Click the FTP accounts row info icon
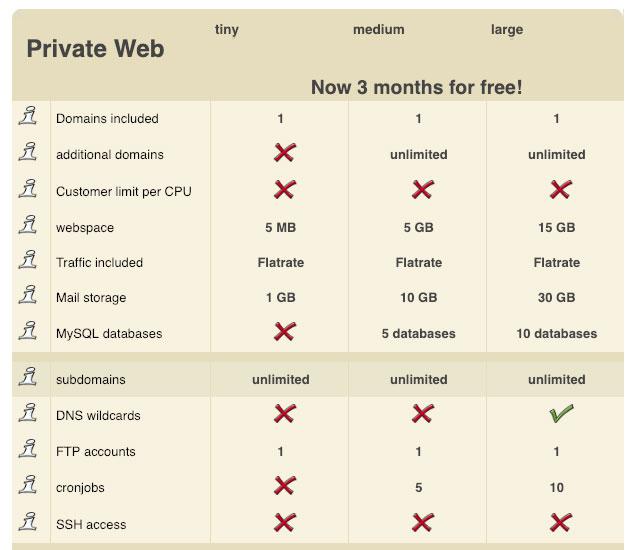Image resolution: width=637 pixels, height=550 pixels. tap(28, 448)
